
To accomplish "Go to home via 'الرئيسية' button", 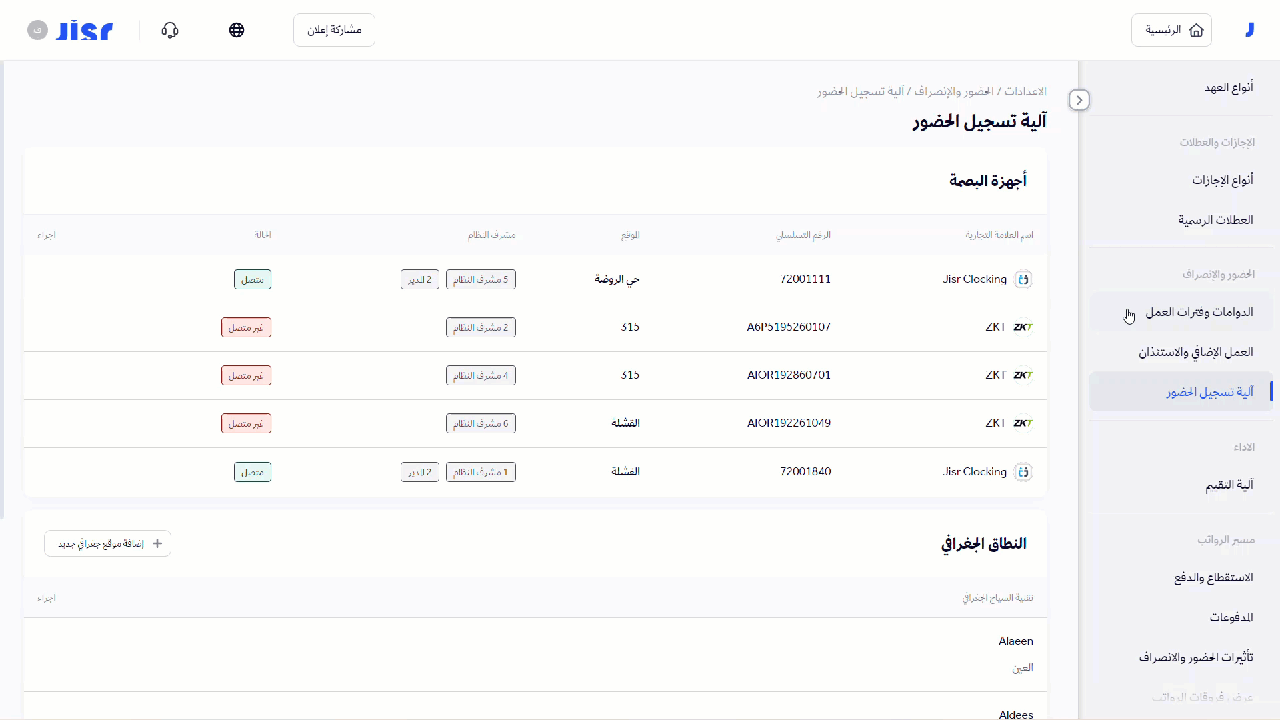I will [1171, 30].
